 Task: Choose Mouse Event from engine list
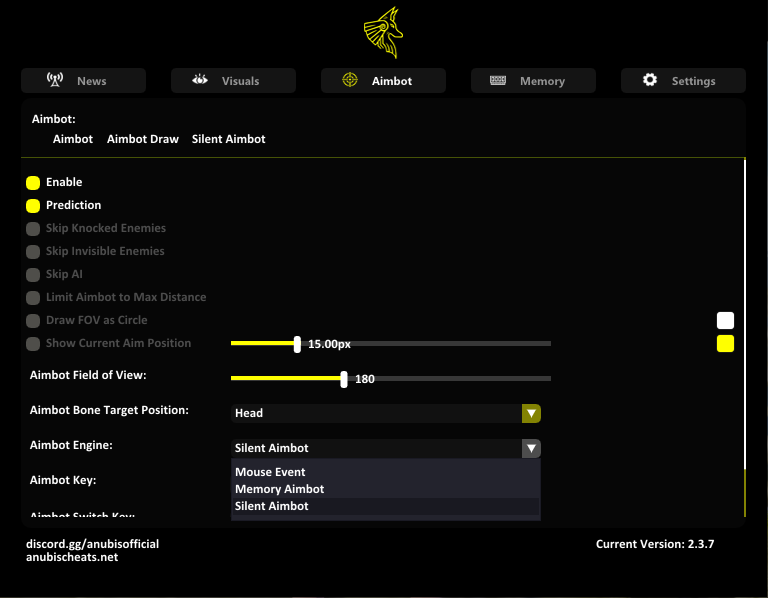385,472
